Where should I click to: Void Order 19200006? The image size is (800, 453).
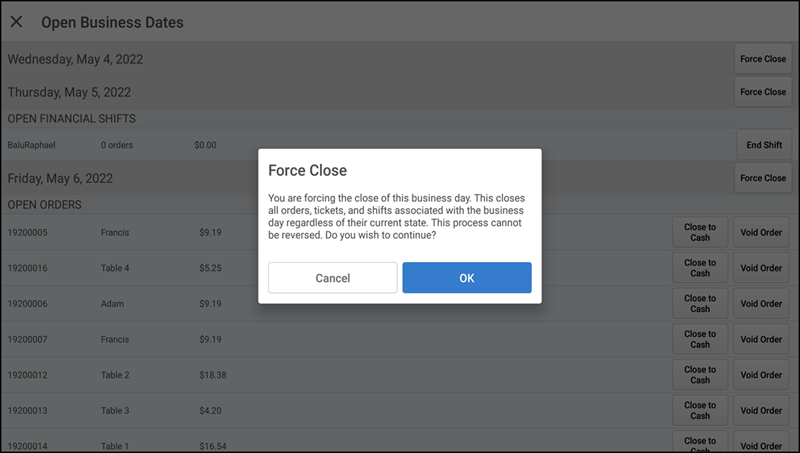[x=761, y=304]
